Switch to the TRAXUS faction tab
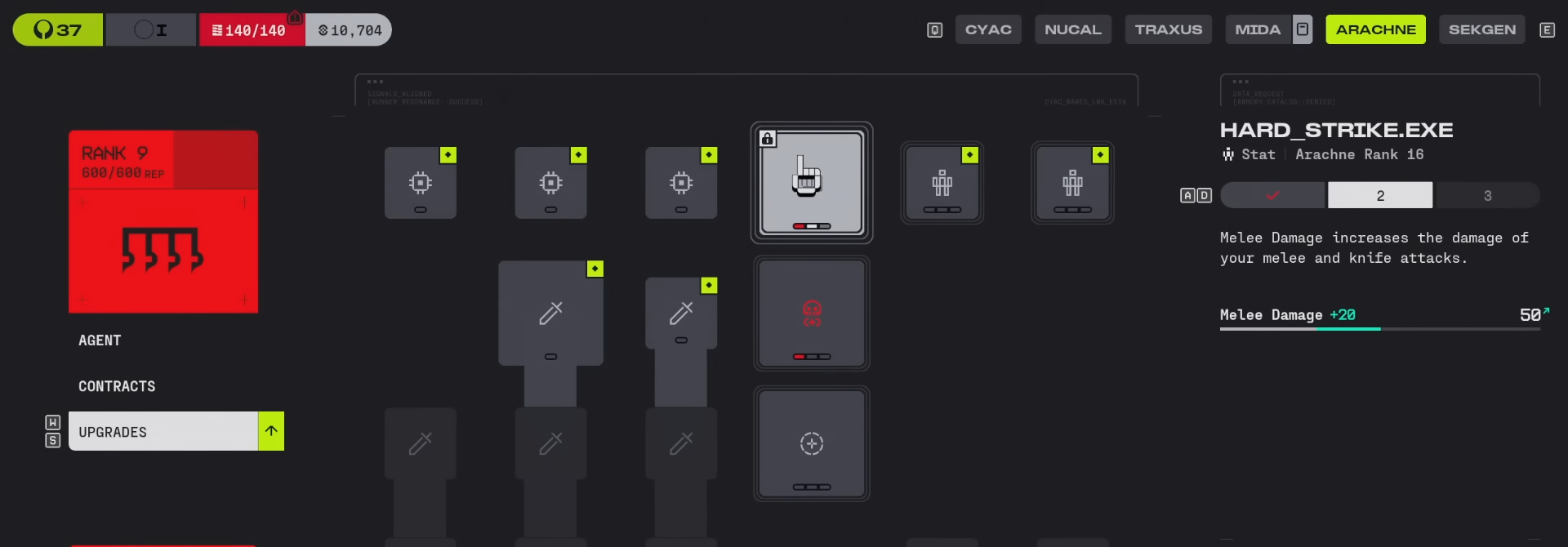 tap(1169, 29)
